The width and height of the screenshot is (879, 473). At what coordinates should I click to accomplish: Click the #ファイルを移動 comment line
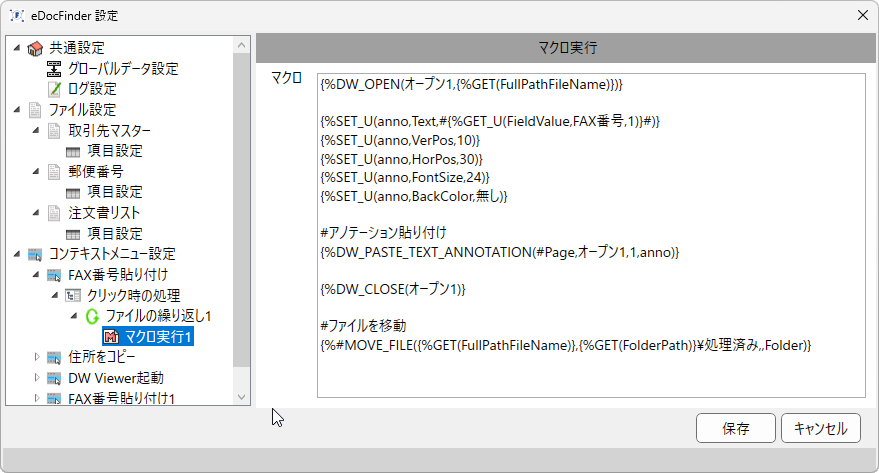coord(363,326)
